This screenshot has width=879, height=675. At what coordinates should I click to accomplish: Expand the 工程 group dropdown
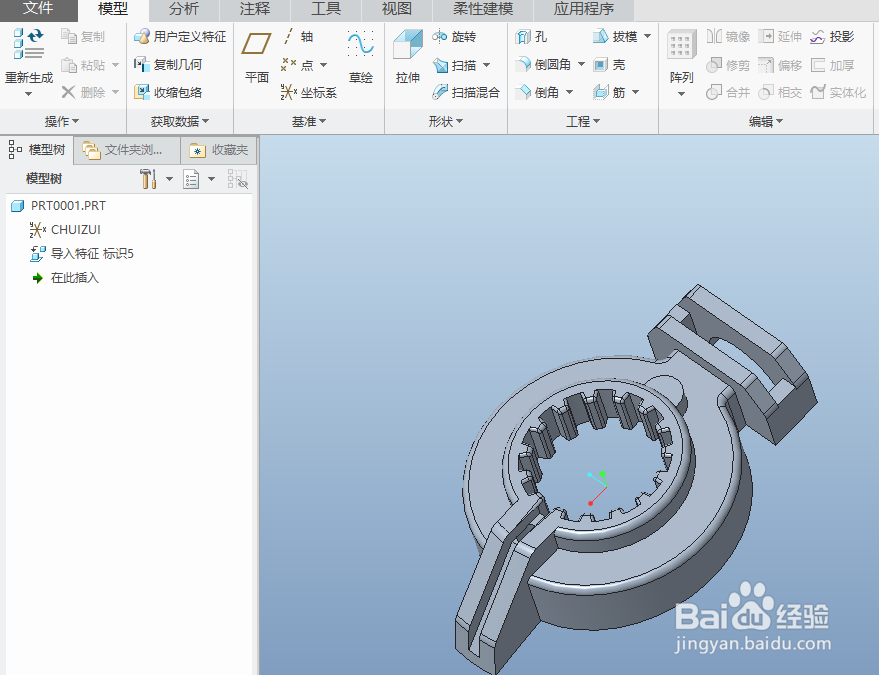[583, 121]
